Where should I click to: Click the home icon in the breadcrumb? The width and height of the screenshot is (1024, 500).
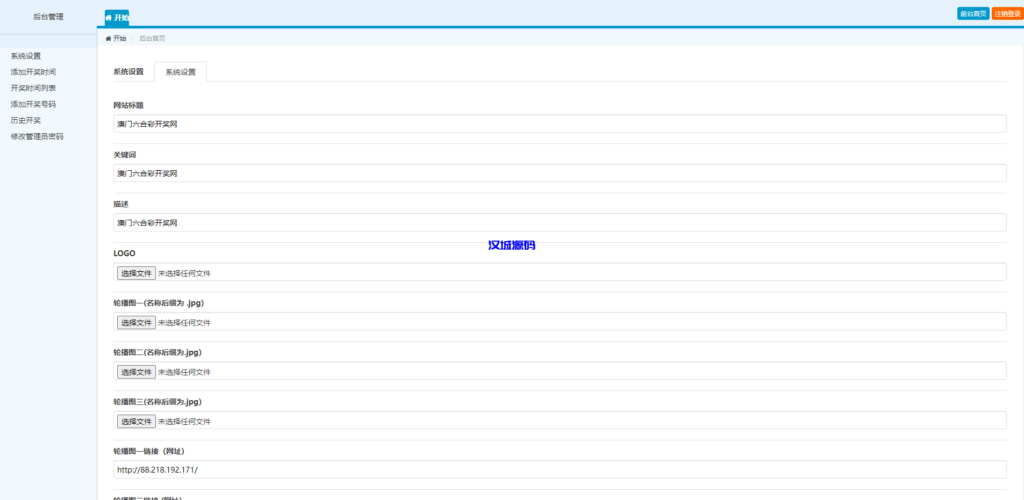point(108,38)
